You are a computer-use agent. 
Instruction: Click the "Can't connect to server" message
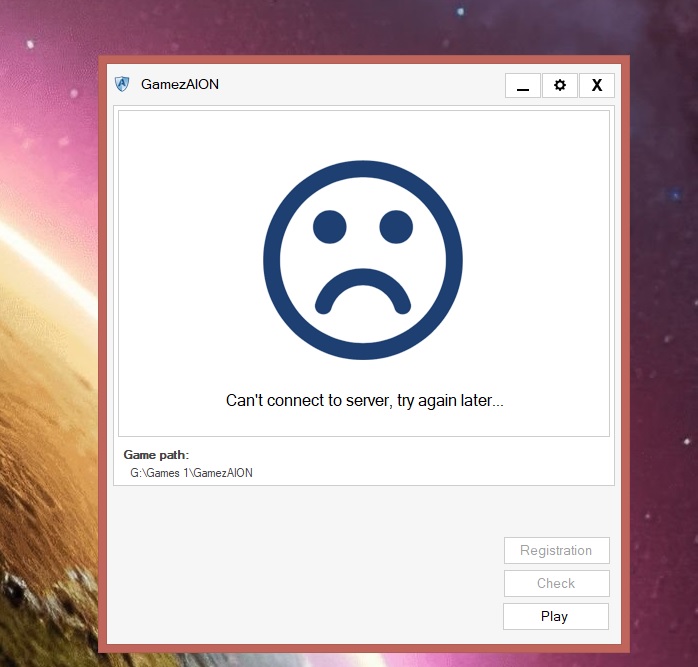(365, 400)
